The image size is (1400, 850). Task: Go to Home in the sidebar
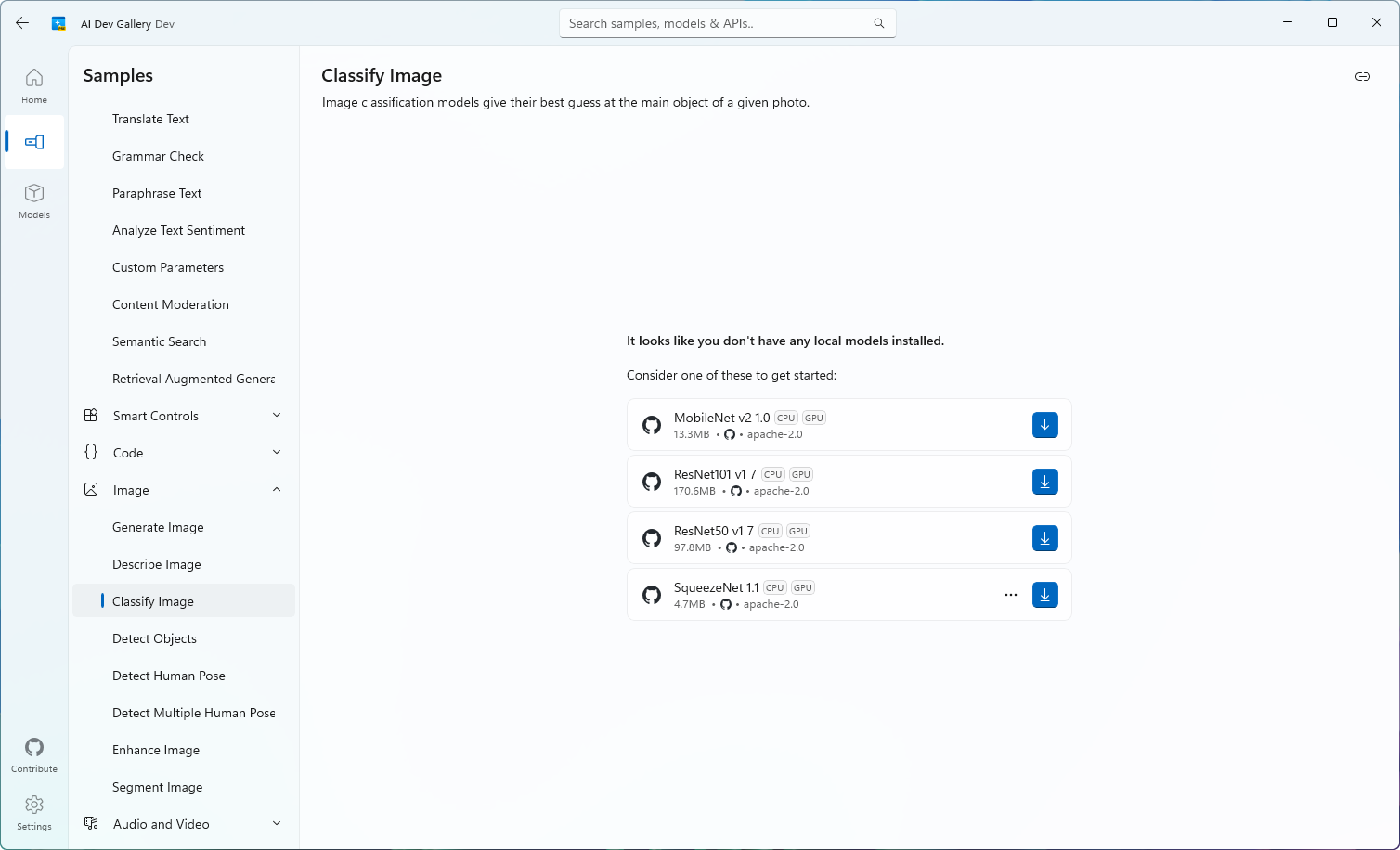click(34, 85)
